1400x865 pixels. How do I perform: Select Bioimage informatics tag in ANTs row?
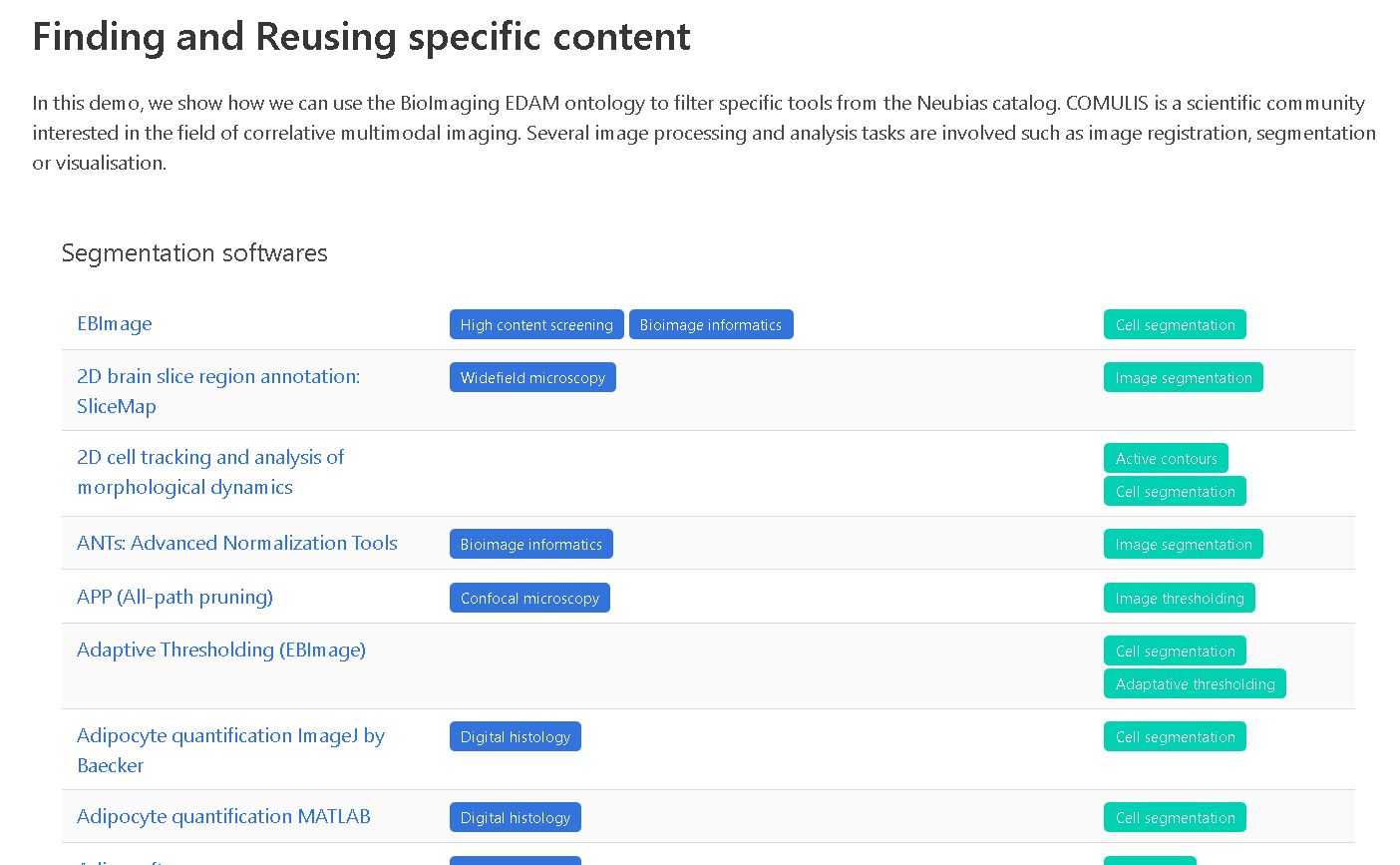530,545
